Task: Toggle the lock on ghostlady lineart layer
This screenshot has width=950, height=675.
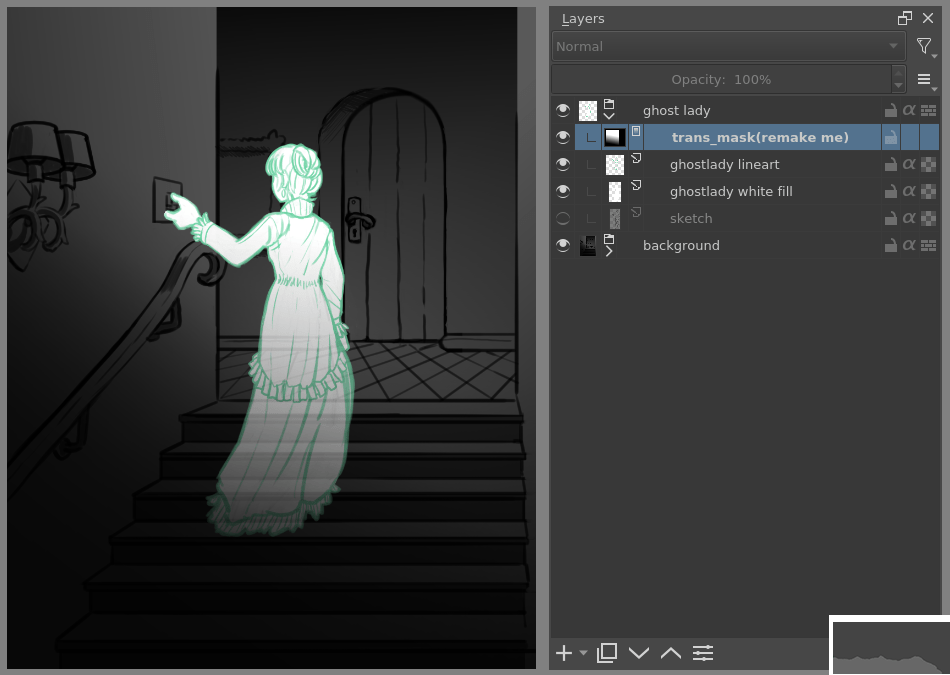Action: pos(890,164)
